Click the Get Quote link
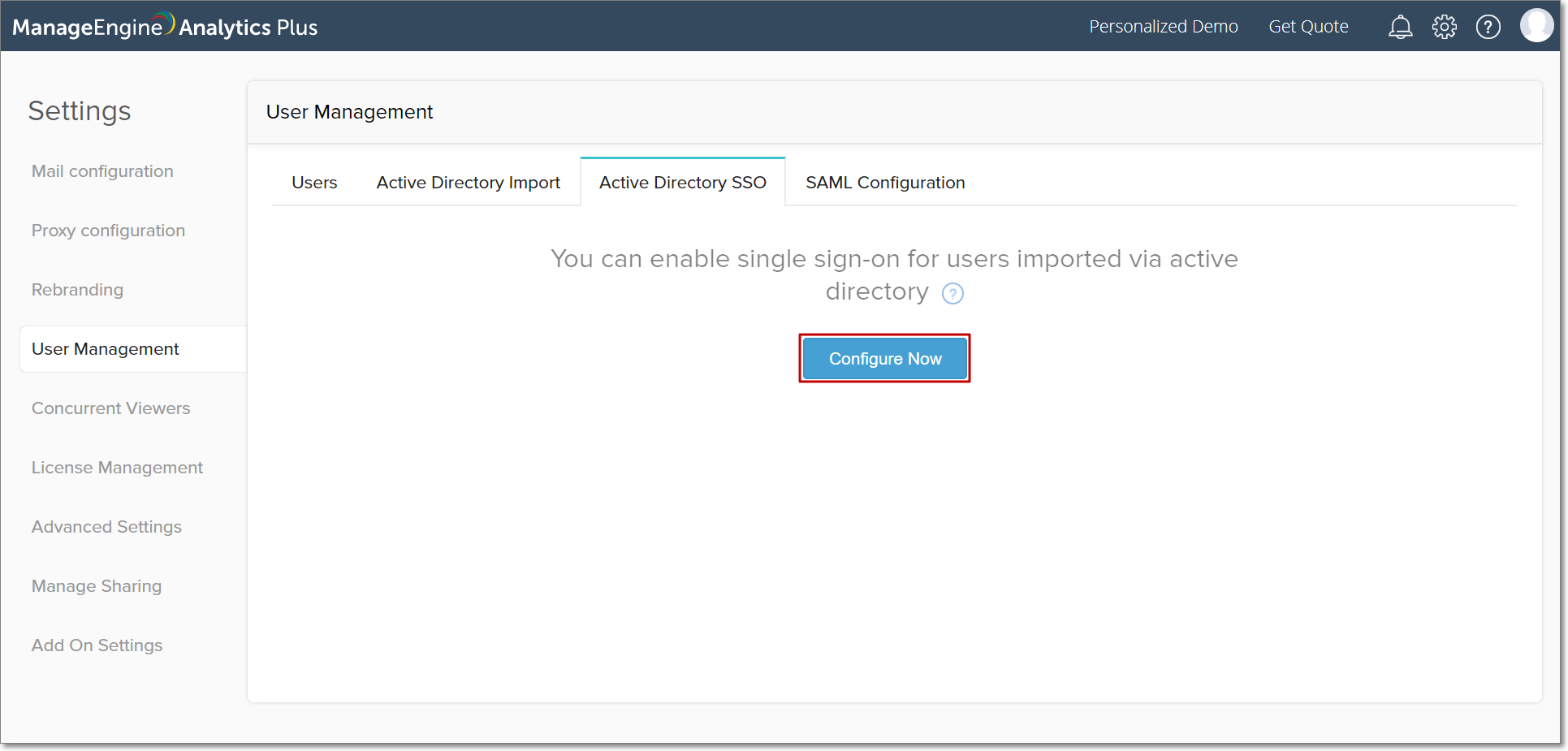 click(1307, 27)
